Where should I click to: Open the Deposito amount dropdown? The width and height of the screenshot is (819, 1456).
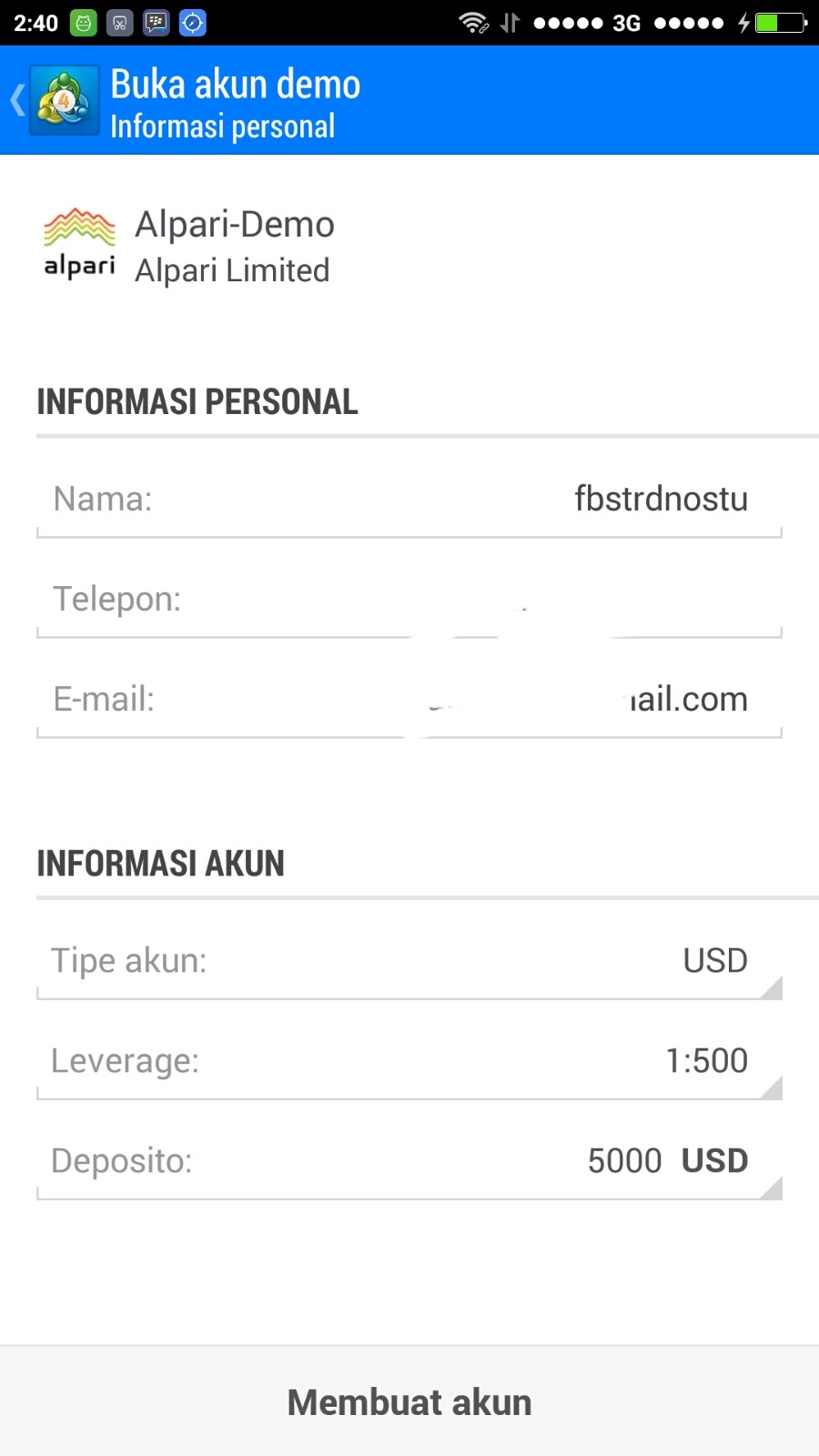click(409, 1161)
